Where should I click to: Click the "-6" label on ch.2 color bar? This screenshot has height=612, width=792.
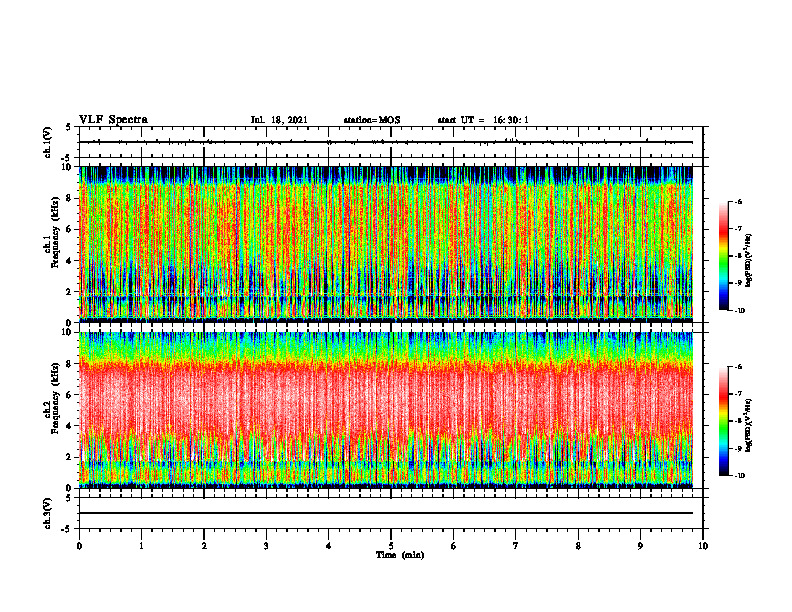[738, 367]
